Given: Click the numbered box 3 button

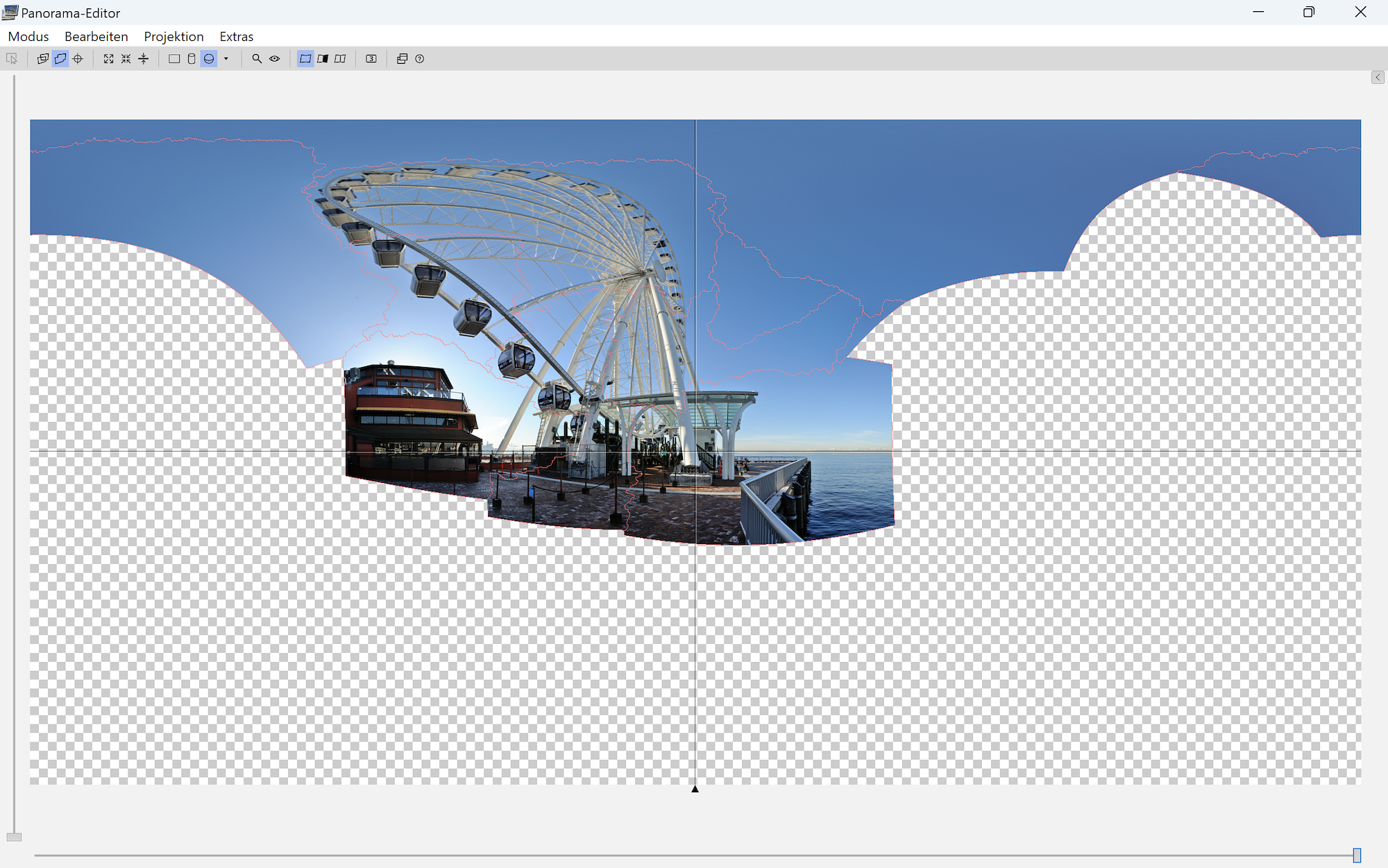Looking at the screenshot, I should [371, 59].
